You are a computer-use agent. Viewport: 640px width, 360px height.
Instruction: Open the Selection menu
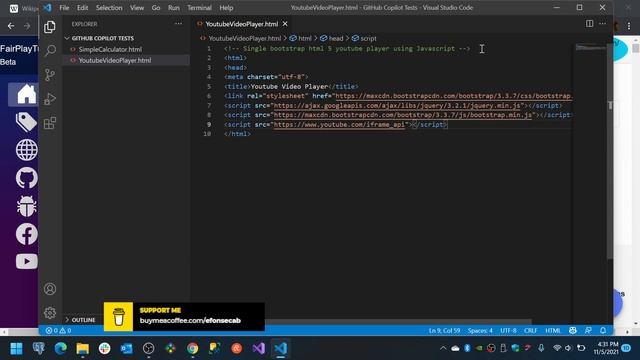tap(109, 8)
